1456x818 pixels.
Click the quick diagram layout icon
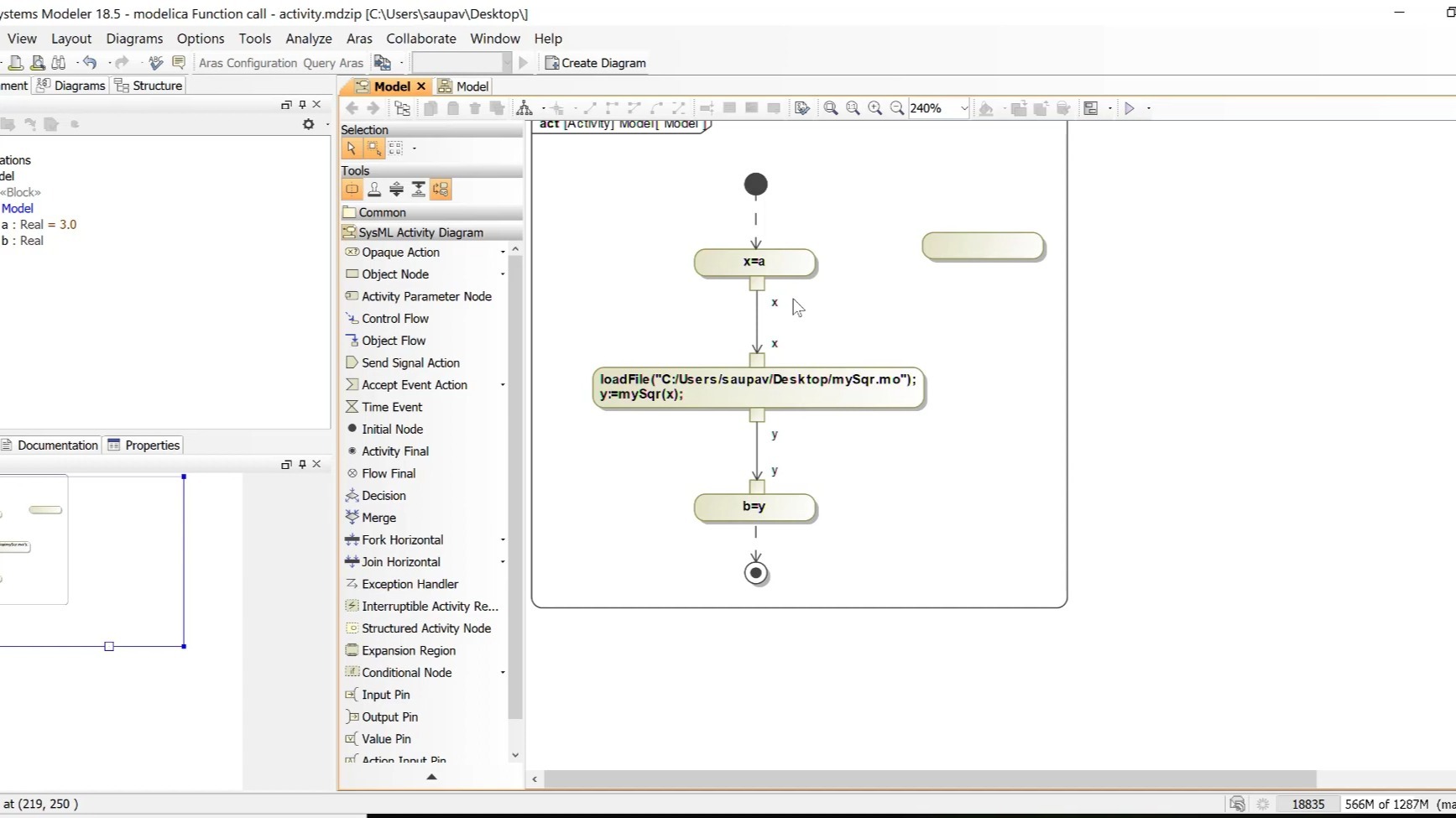pos(524,108)
